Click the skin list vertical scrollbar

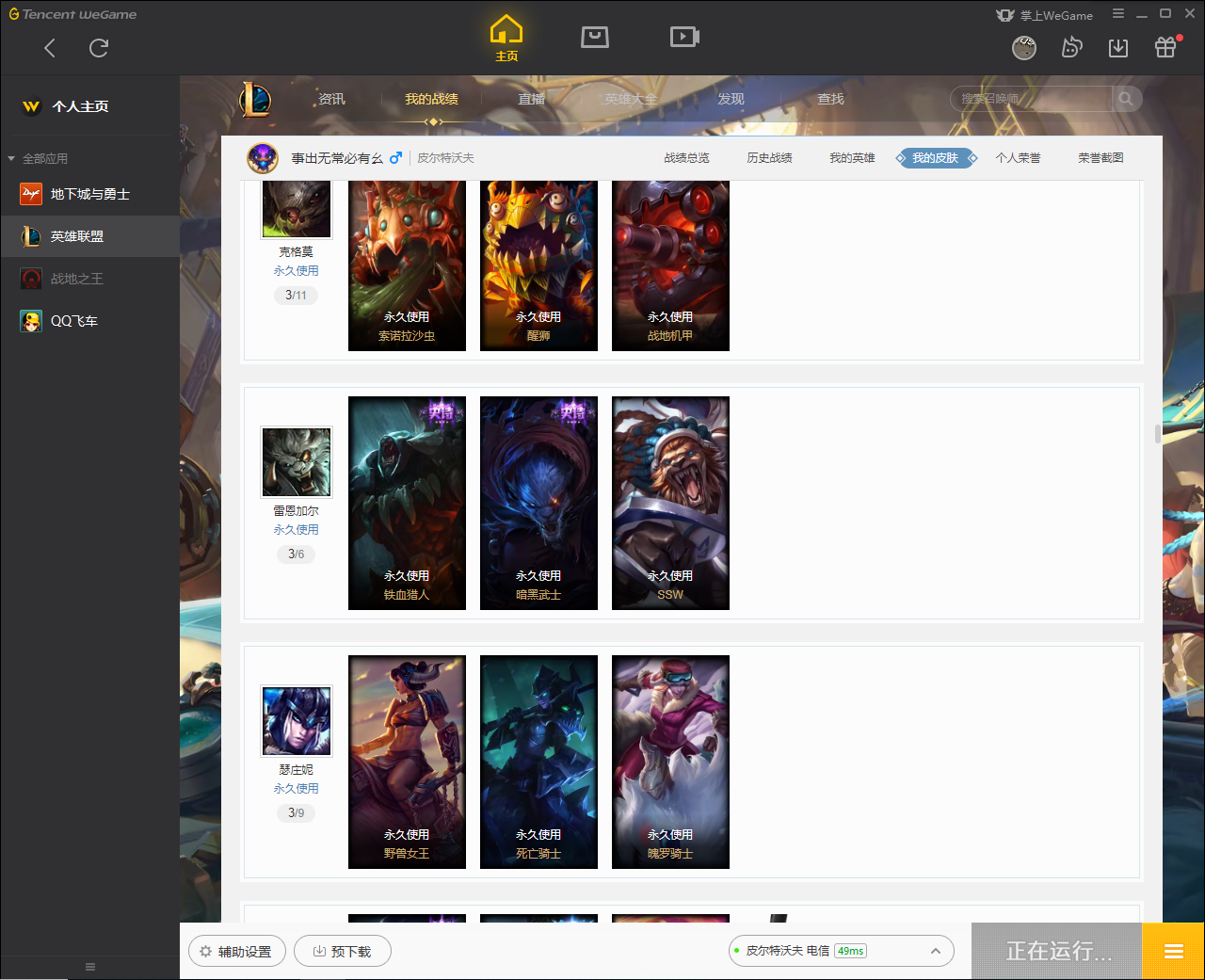point(1158,434)
